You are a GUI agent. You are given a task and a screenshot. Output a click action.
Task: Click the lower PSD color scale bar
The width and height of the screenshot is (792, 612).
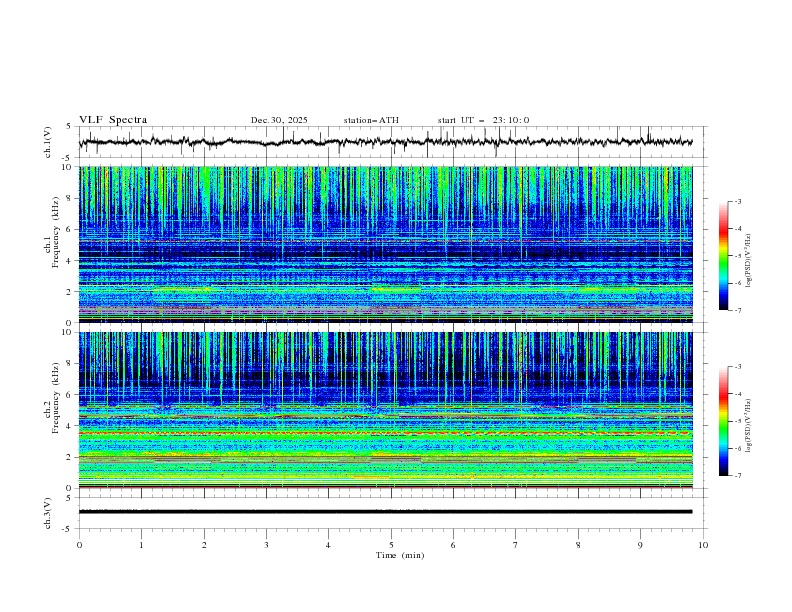pyautogui.click(x=723, y=421)
